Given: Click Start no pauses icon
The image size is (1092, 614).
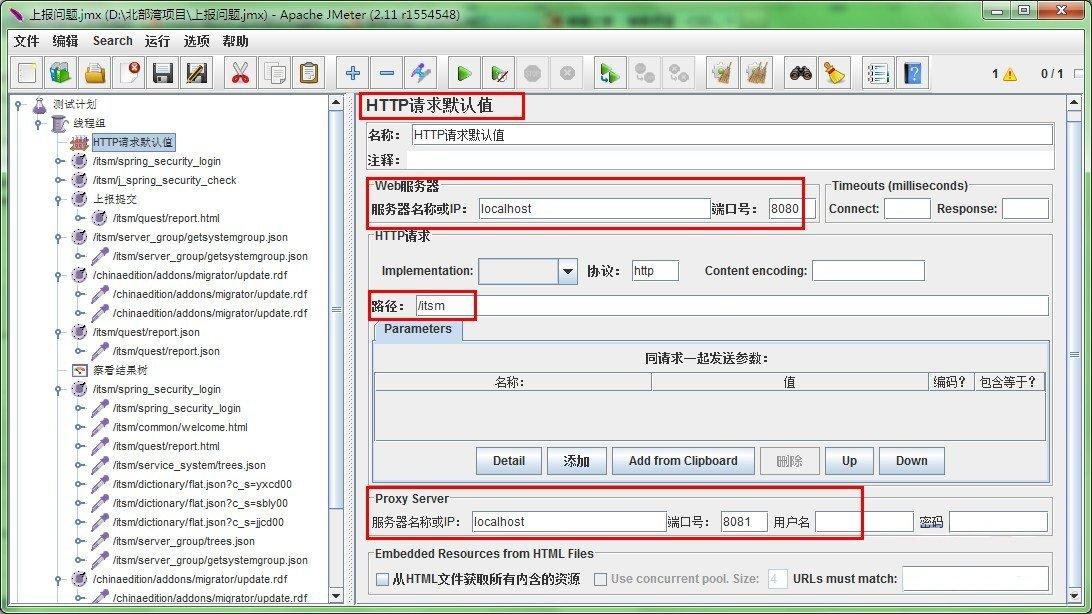Looking at the screenshot, I should pos(499,72).
